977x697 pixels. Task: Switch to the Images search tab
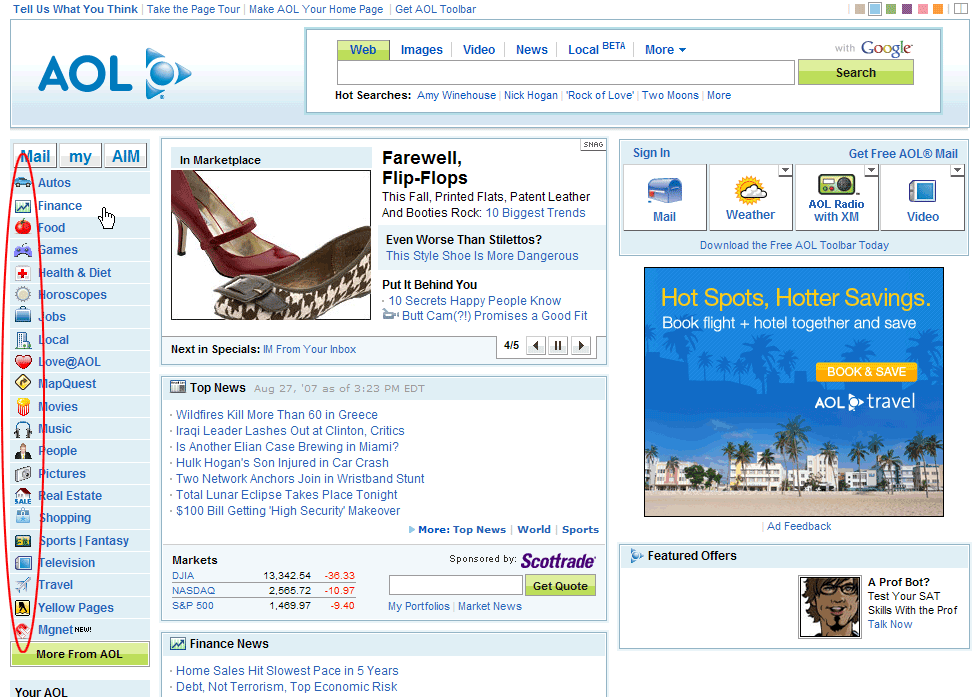tap(421, 50)
